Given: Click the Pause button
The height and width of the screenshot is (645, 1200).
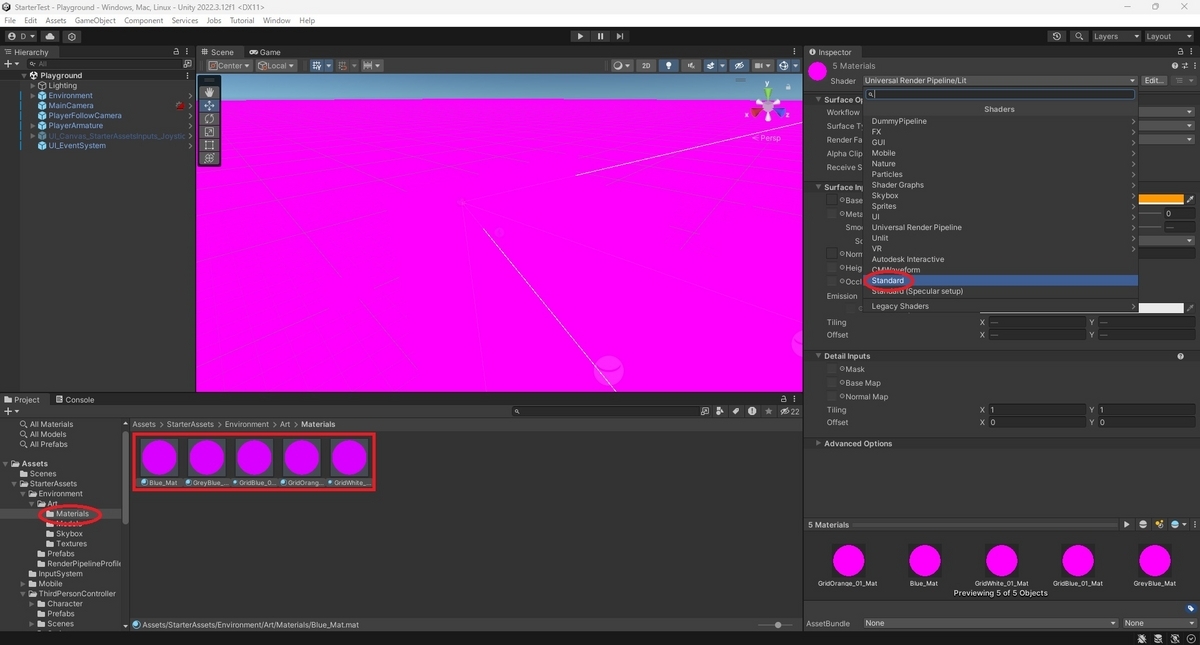Looking at the screenshot, I should tap(600, 36).
